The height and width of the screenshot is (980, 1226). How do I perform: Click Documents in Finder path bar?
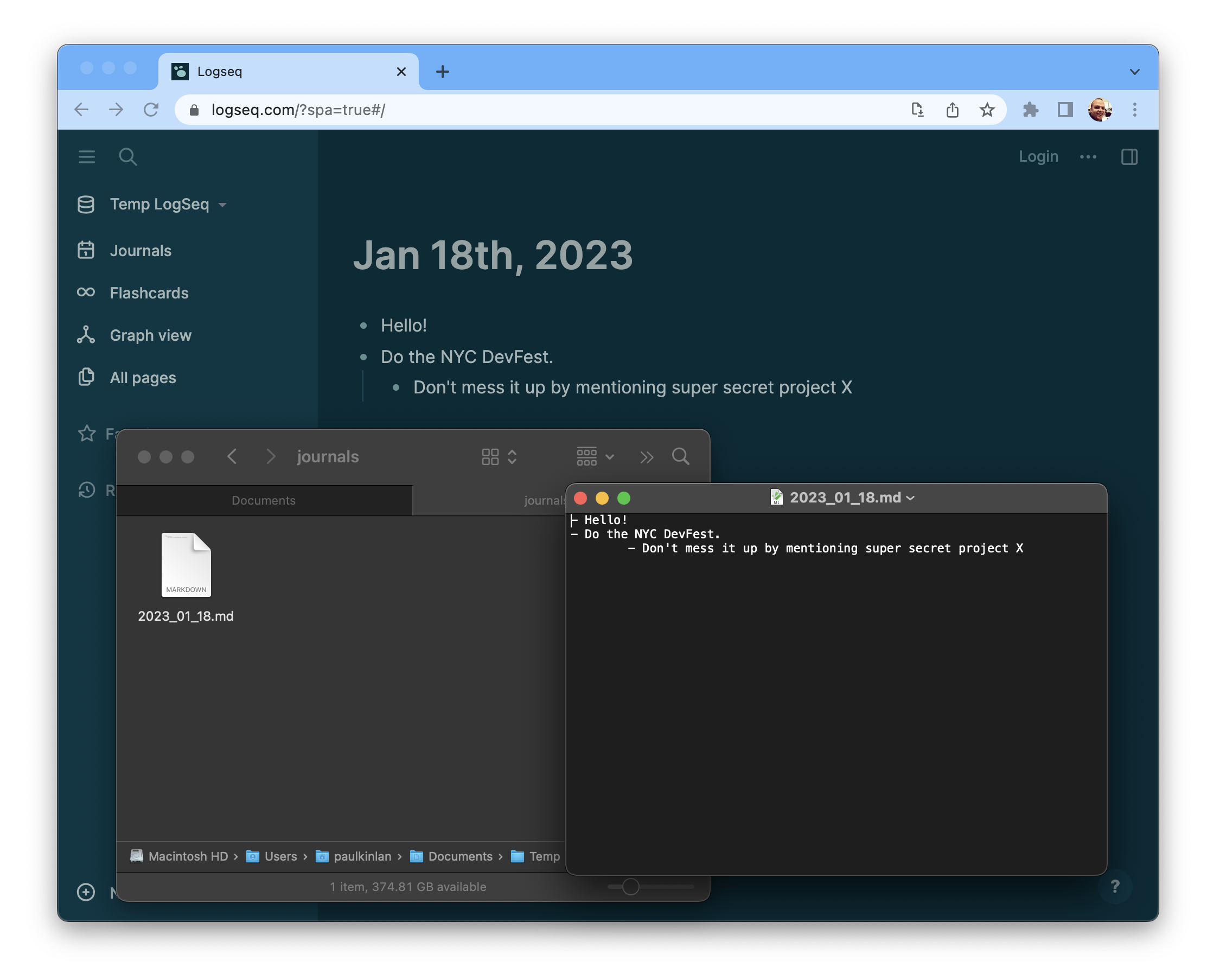click(451, 856)
